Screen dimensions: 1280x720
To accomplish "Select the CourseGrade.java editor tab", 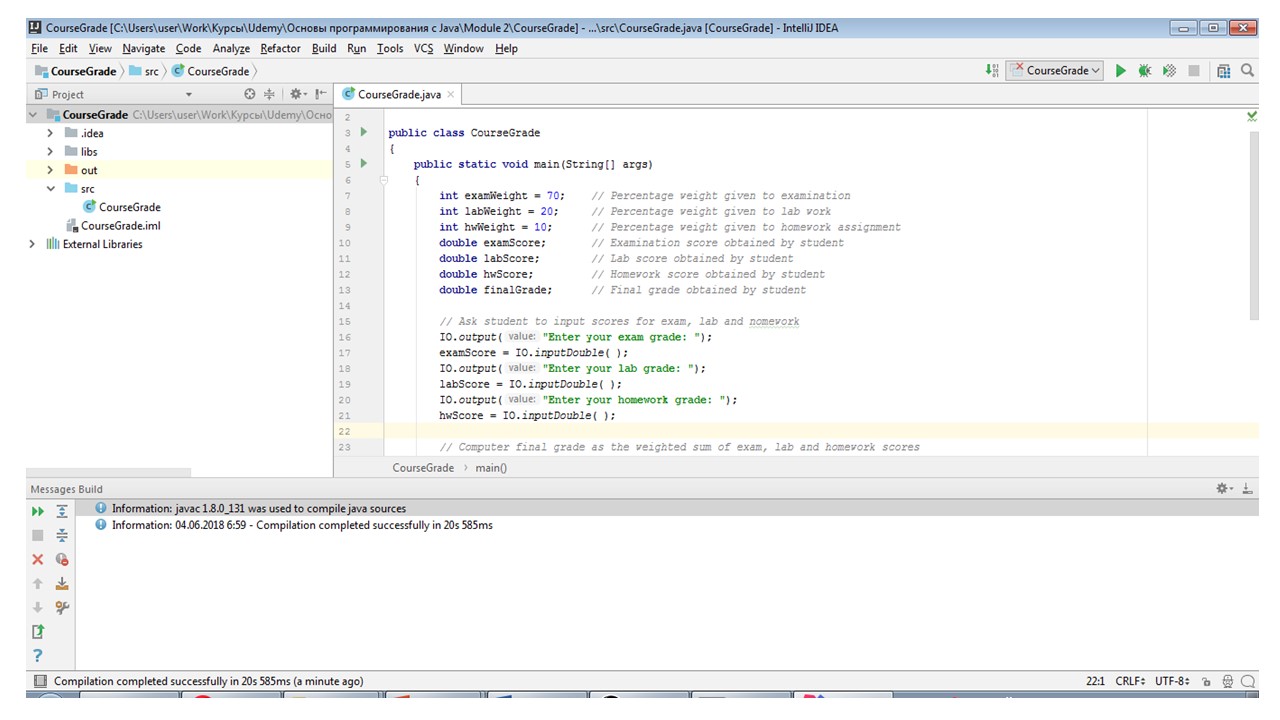I will click(x=398, y=95).
